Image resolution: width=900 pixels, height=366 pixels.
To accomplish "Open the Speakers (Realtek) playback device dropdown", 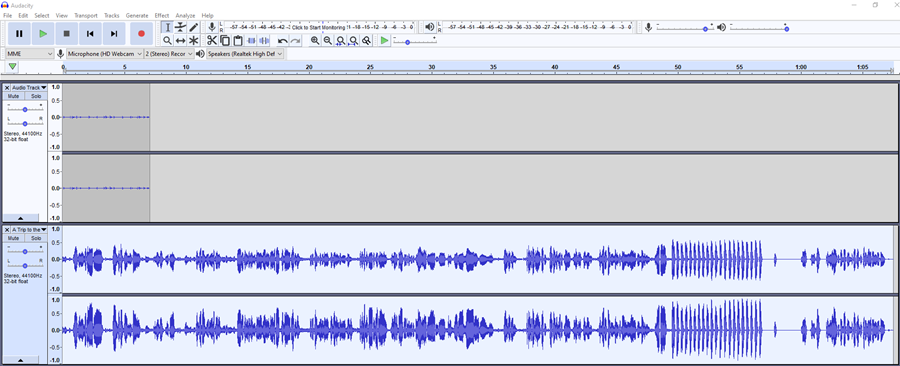I will coord(245,53).
